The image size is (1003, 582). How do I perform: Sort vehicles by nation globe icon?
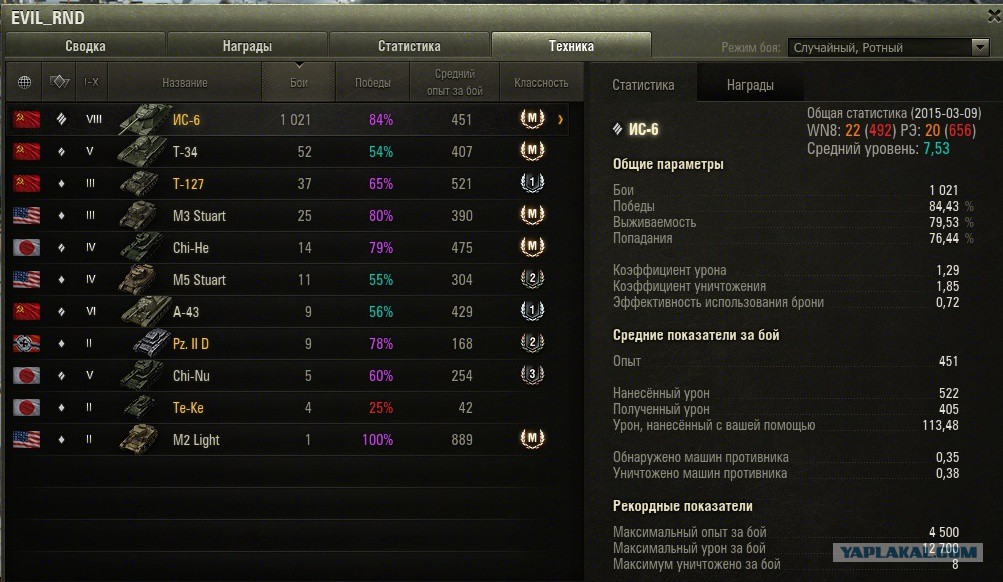(25, 83)
